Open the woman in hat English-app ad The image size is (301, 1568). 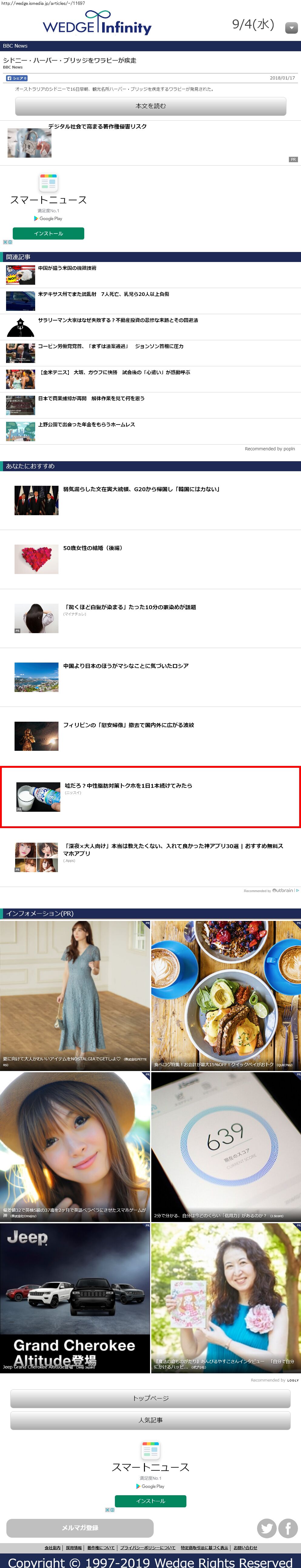(x=75, y=1147)
